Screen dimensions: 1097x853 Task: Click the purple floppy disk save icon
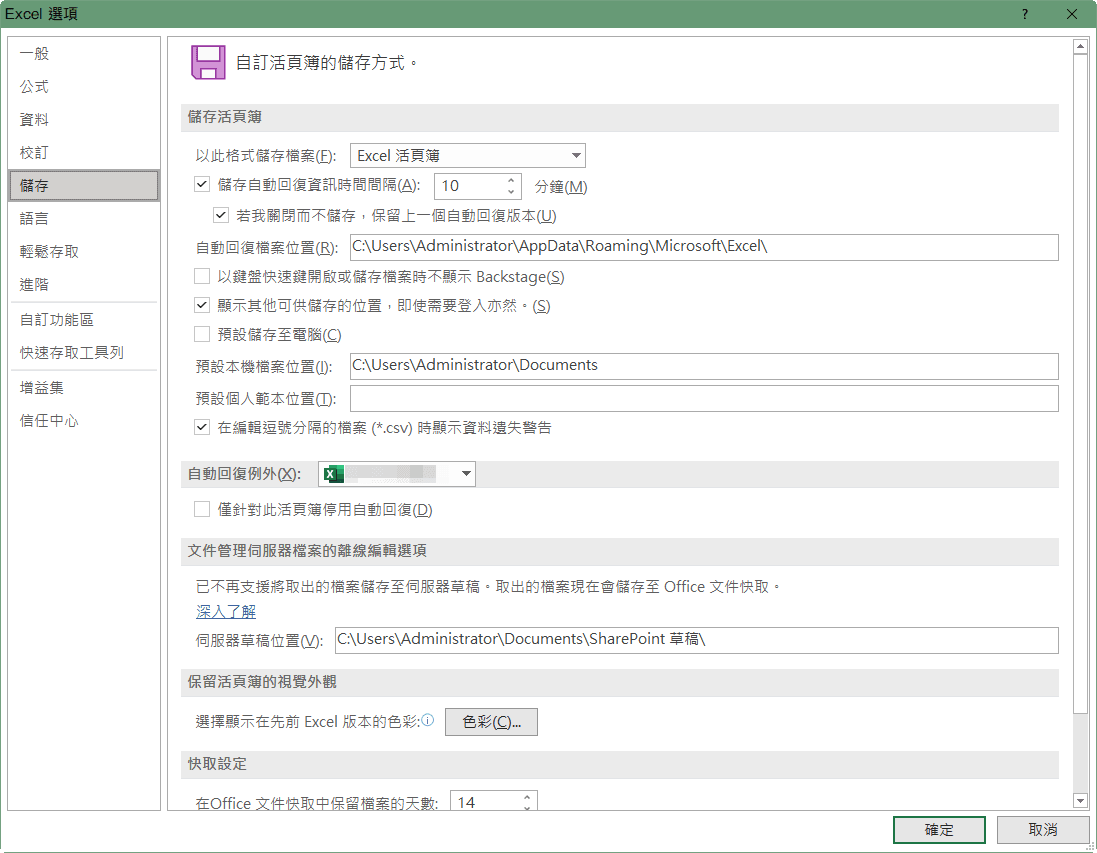(208, 63)
